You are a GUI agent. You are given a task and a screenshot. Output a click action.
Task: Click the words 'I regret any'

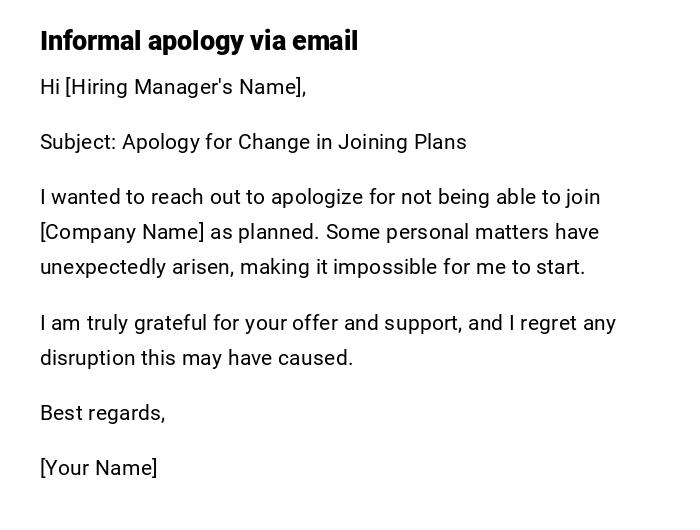[562, 323]
